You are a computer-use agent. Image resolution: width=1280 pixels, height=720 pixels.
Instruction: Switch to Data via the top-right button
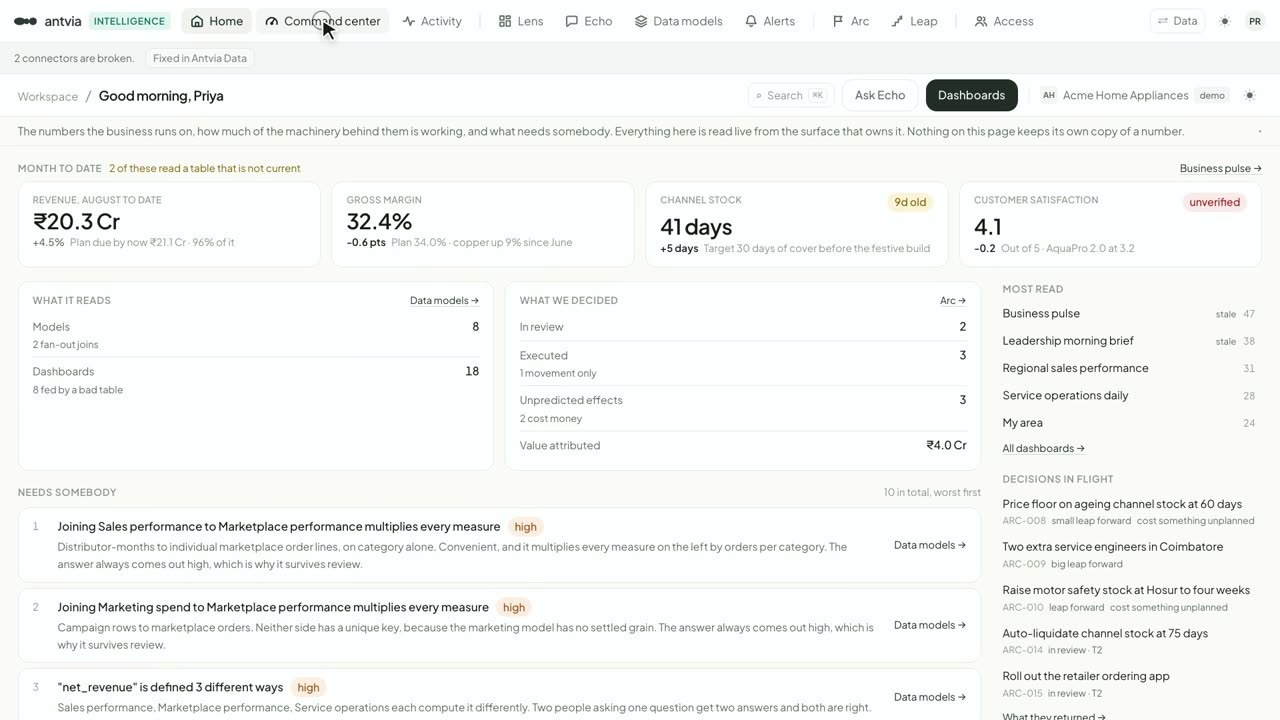click(1177, 21)
